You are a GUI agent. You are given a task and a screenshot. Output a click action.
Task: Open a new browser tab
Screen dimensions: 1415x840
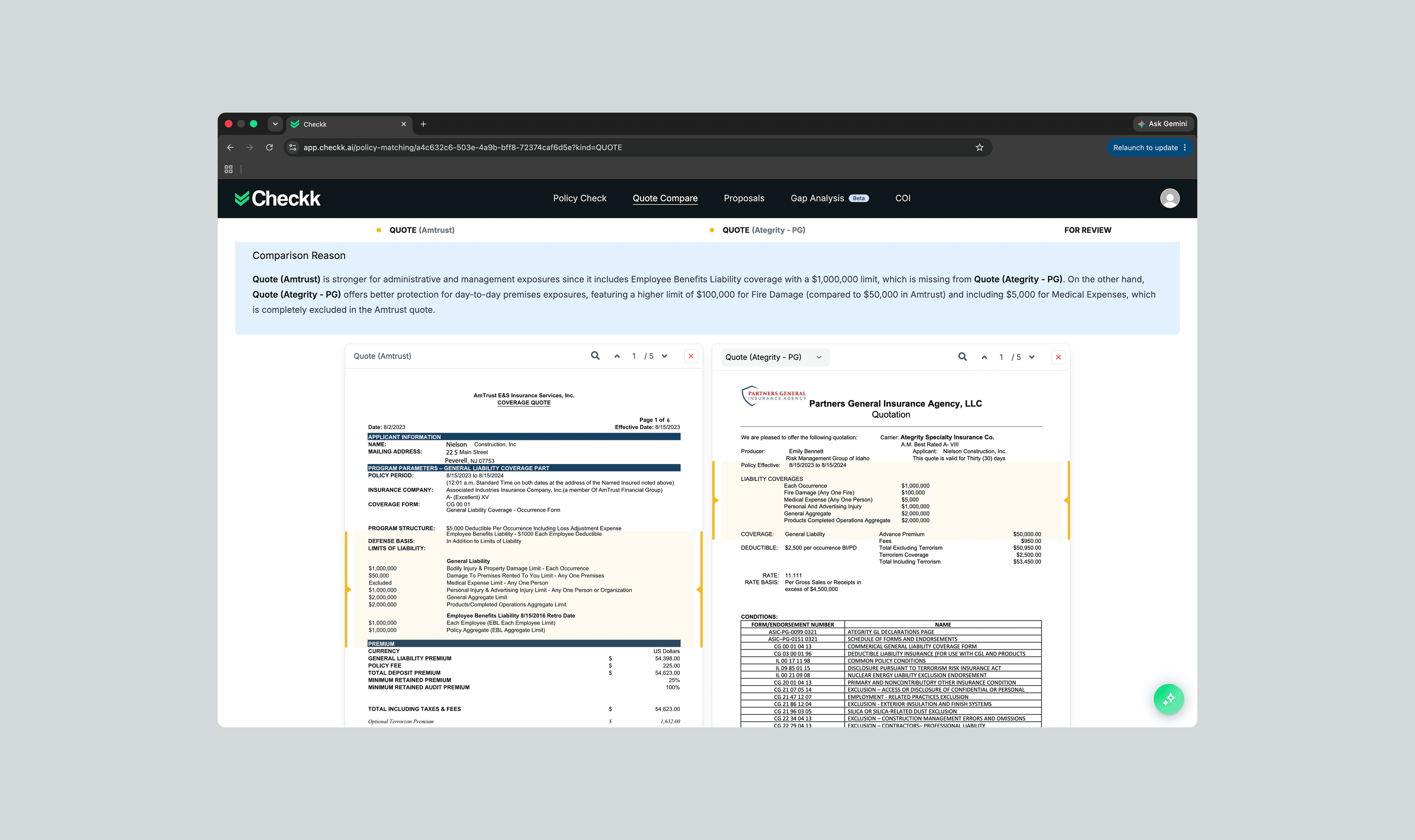[423, 124]
